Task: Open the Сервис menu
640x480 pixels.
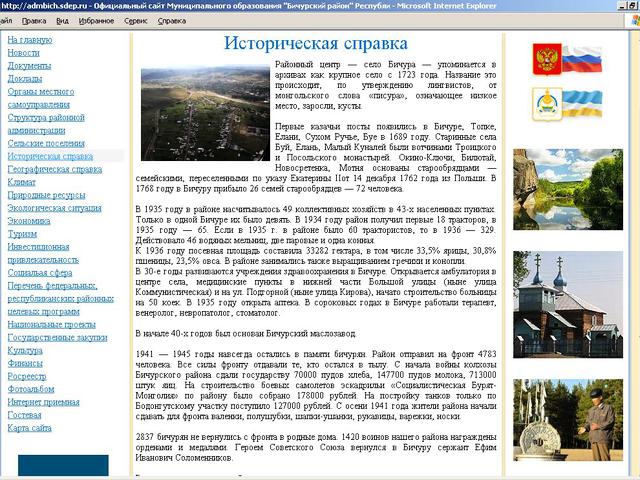Action: [136, 21]
